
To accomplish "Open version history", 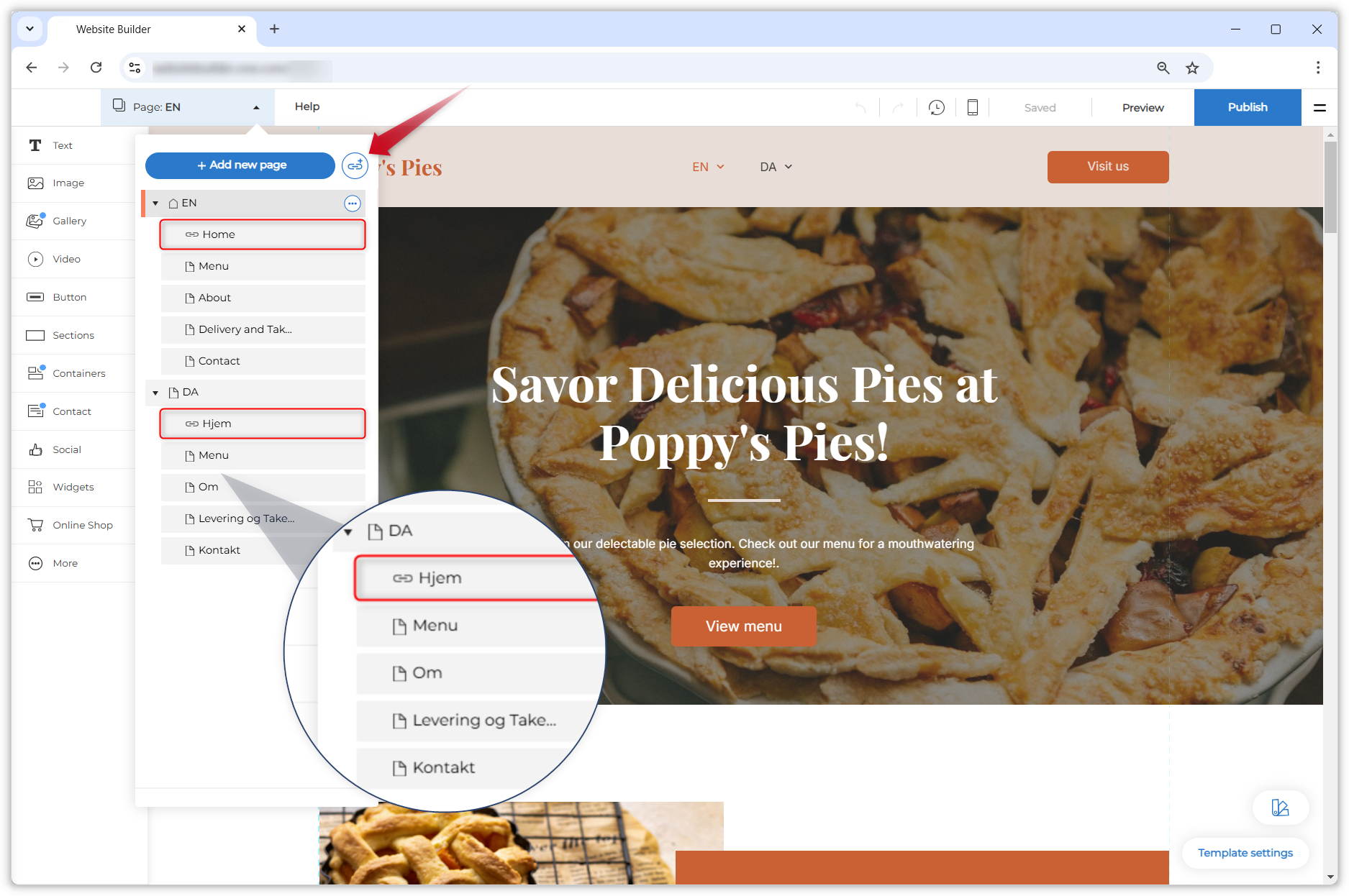I will [936, 107].
